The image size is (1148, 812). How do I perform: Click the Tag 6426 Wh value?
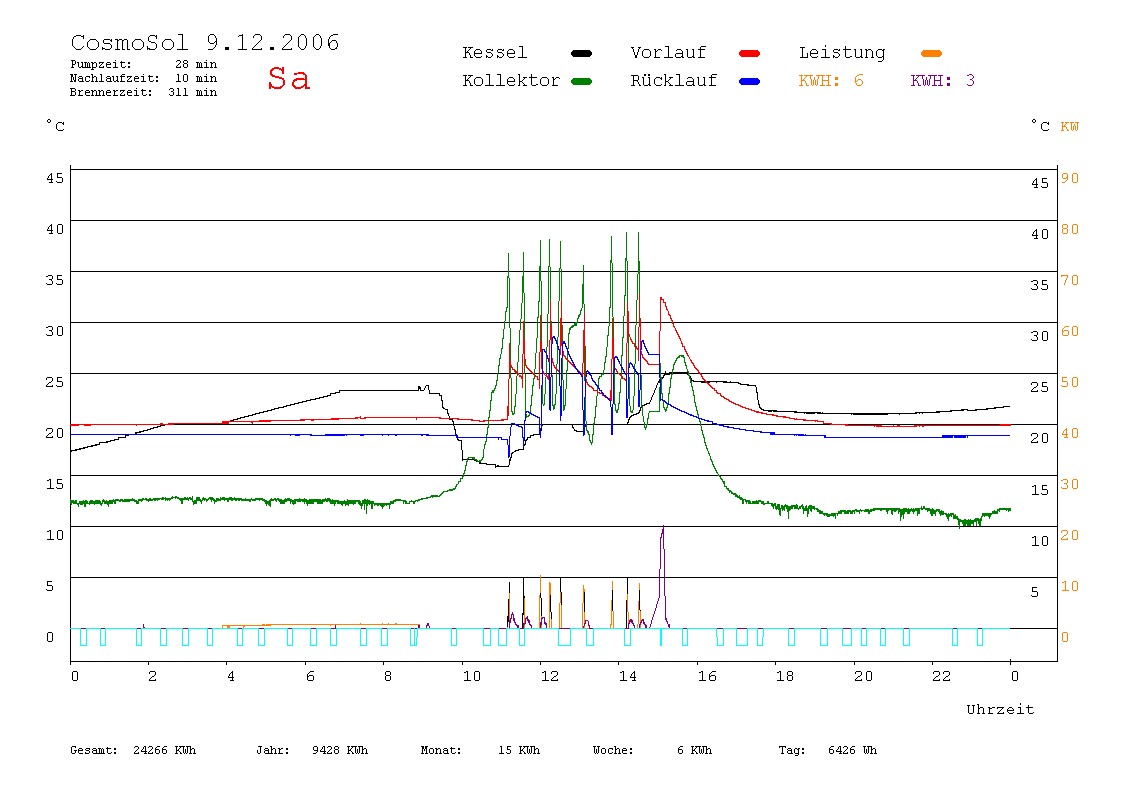click(852, 750)
